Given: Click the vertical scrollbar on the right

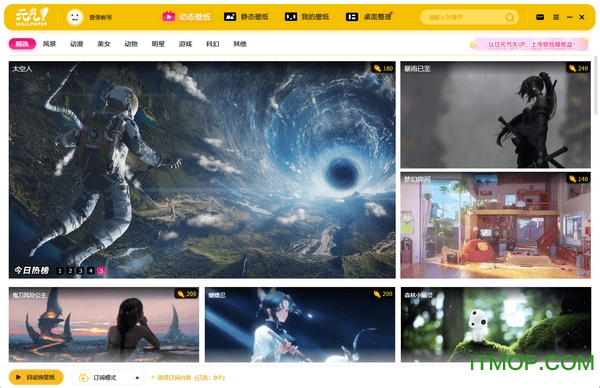Looking at the screenshot, I should tap(595, 85).
